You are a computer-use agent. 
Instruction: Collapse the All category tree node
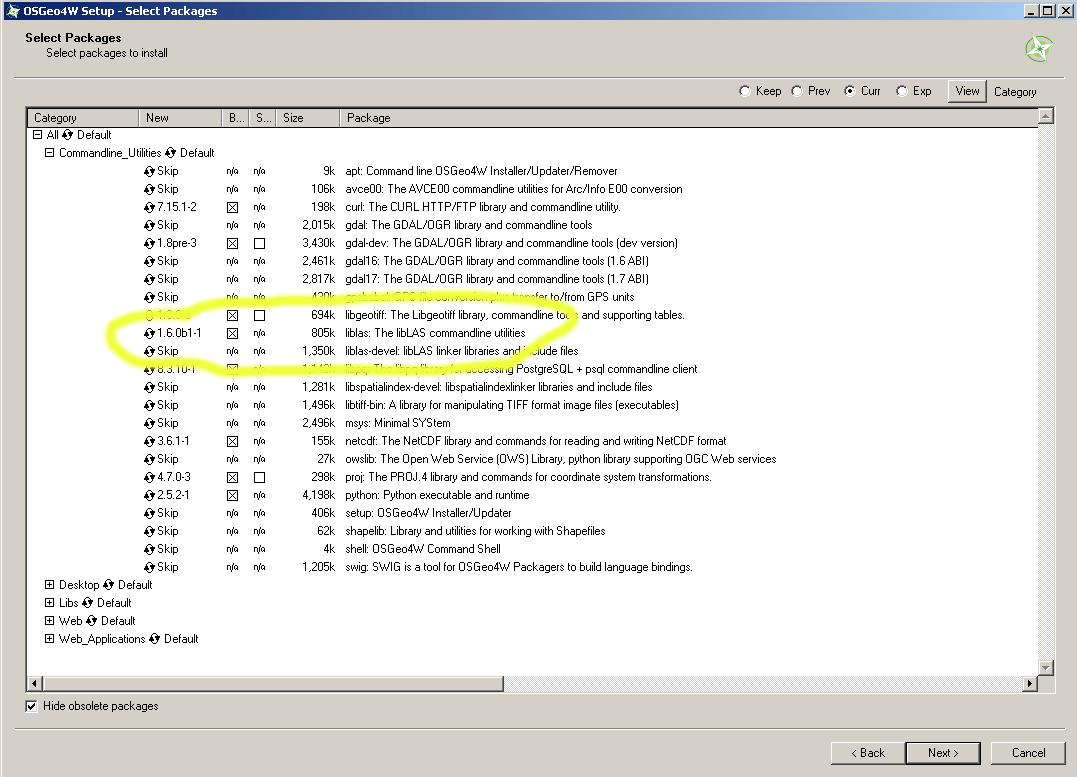pyautogui.click(x=38, y=135)
